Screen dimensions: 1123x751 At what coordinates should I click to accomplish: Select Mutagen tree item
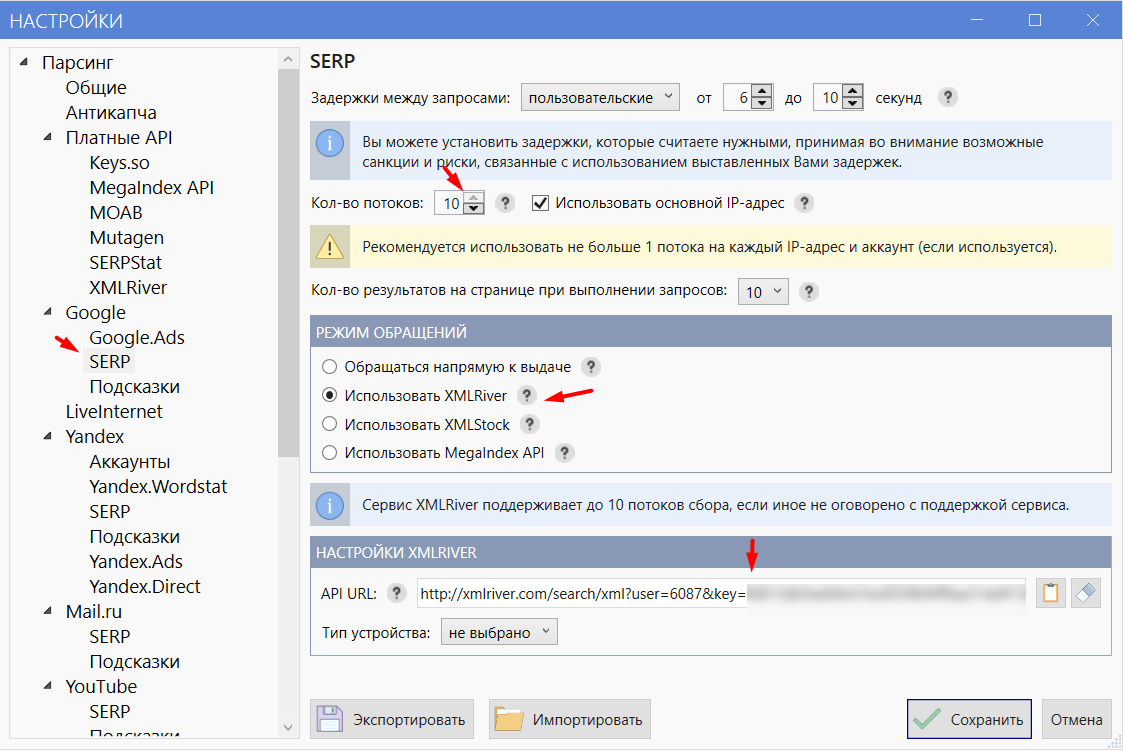[127, 238]
